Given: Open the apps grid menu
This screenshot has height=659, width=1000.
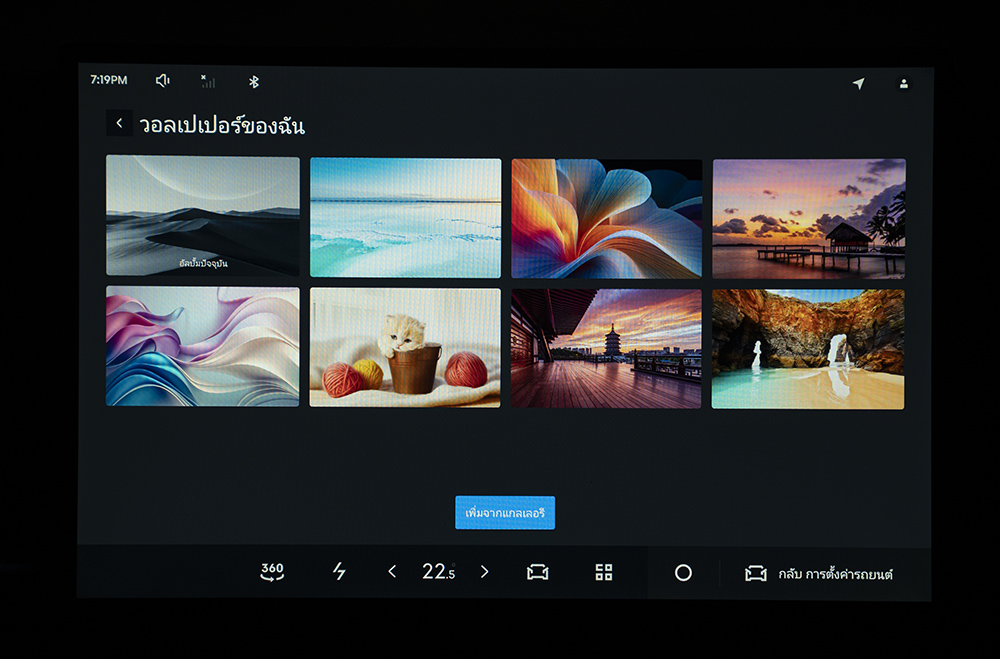Looking at the screenshot, I should coord(604,572).
